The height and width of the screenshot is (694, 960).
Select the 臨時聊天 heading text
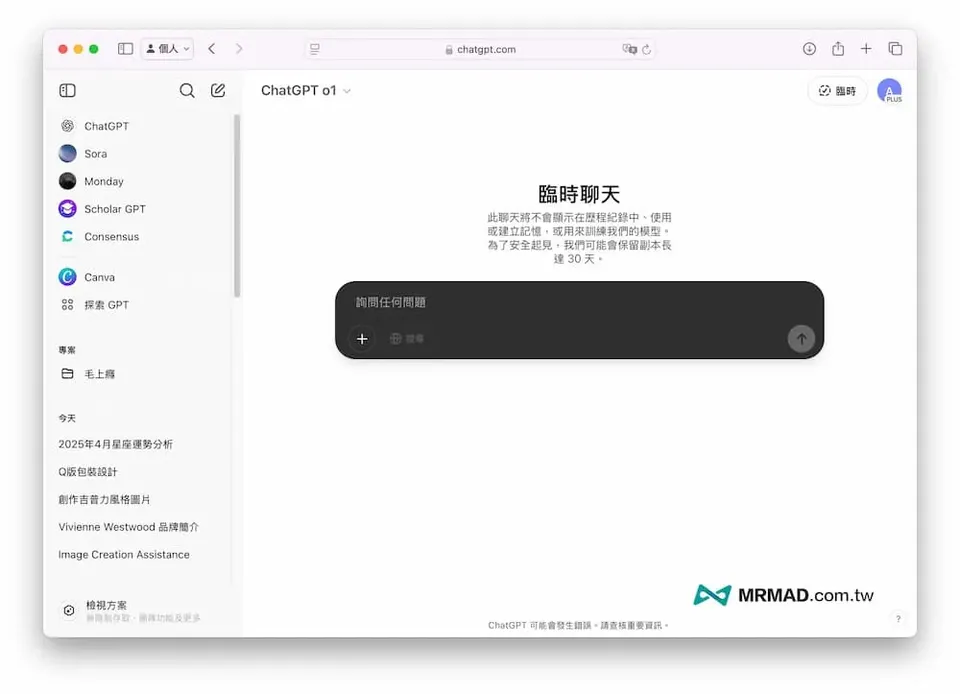click(x=579, y=194)
